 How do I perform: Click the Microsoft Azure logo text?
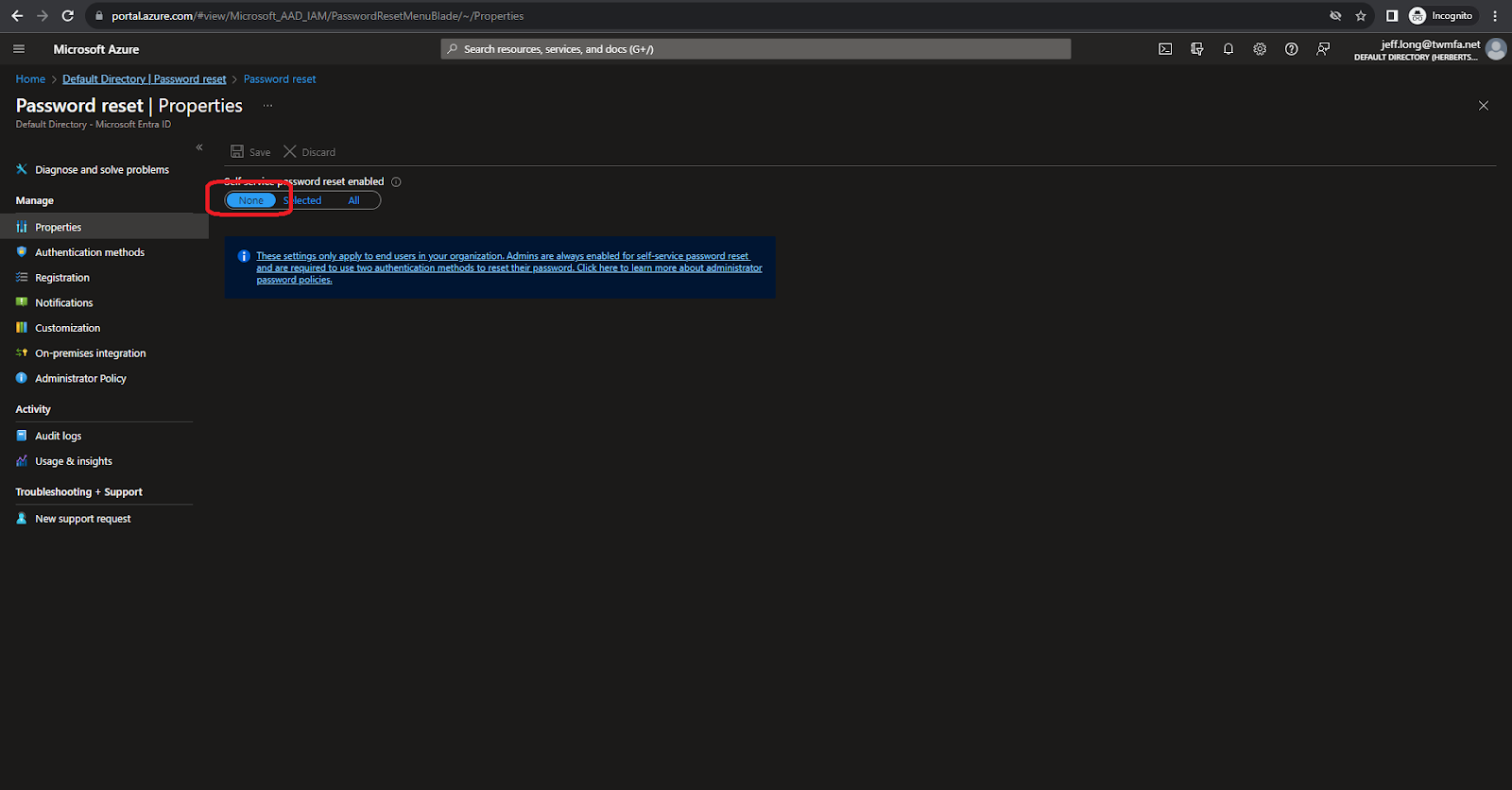[x=96, y=49]
